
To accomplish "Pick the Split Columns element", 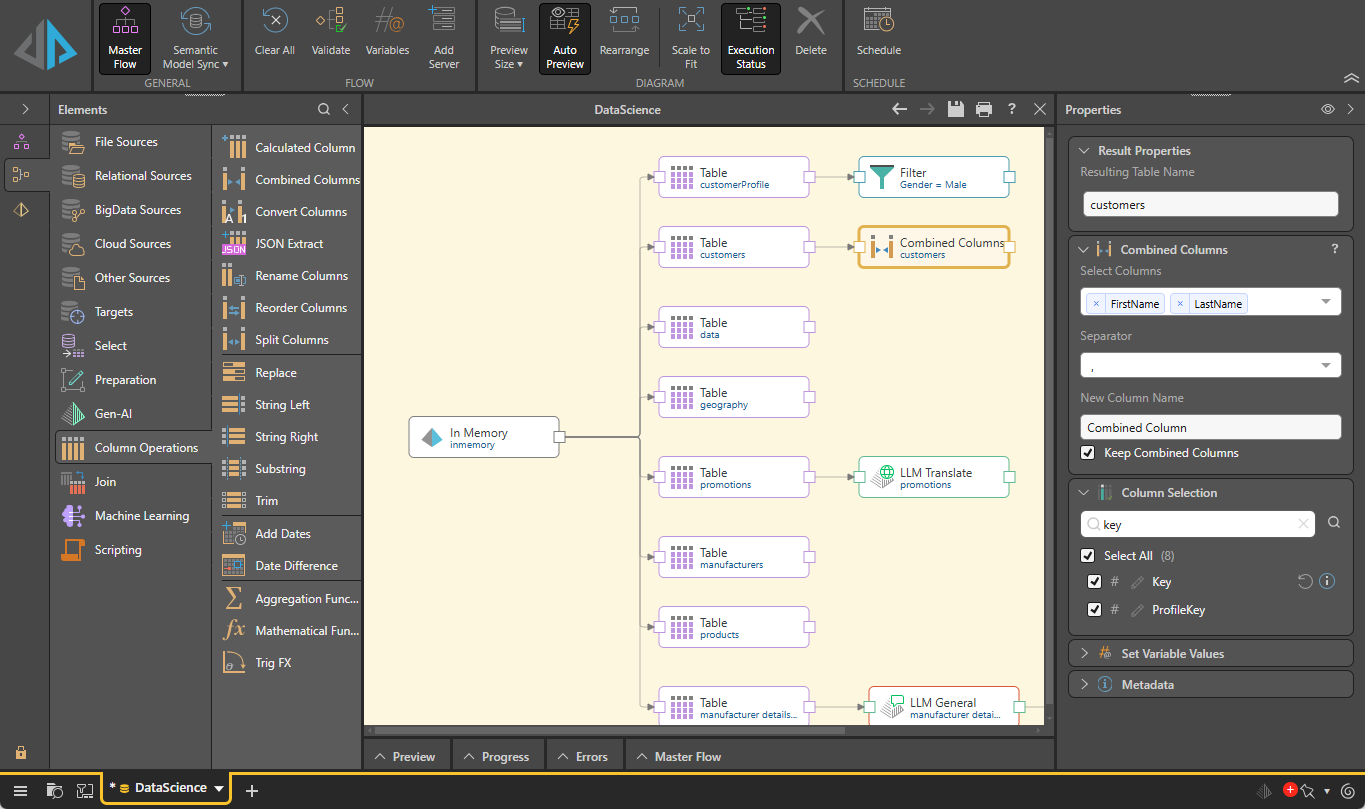I will pyautogui.click(x=289, y=340).
